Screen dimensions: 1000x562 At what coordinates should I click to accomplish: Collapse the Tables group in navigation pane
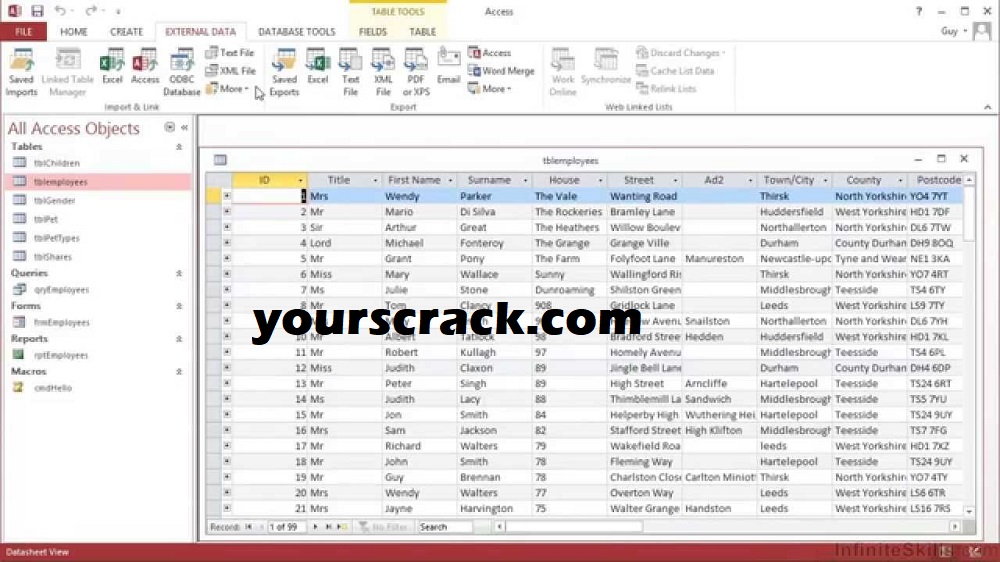[x=179, y=147]
